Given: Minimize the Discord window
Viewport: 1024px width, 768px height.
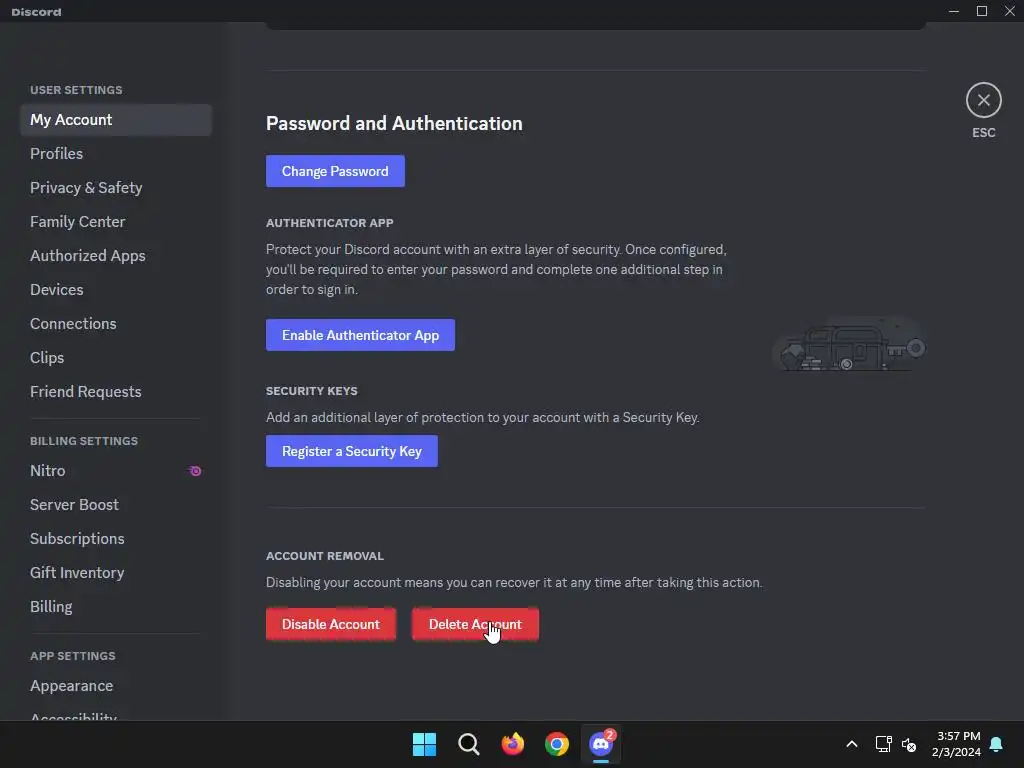Looking at the screenshot, I should [x=953, y=11].
